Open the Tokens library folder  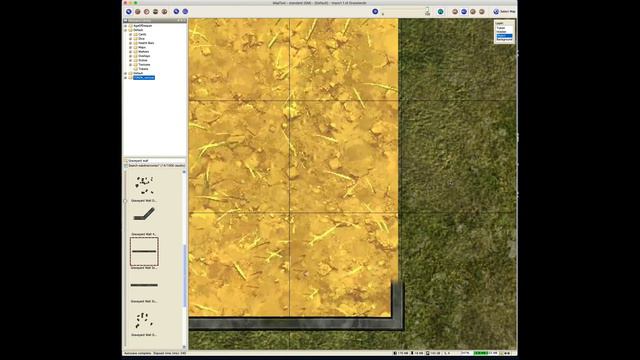[143, 69]
